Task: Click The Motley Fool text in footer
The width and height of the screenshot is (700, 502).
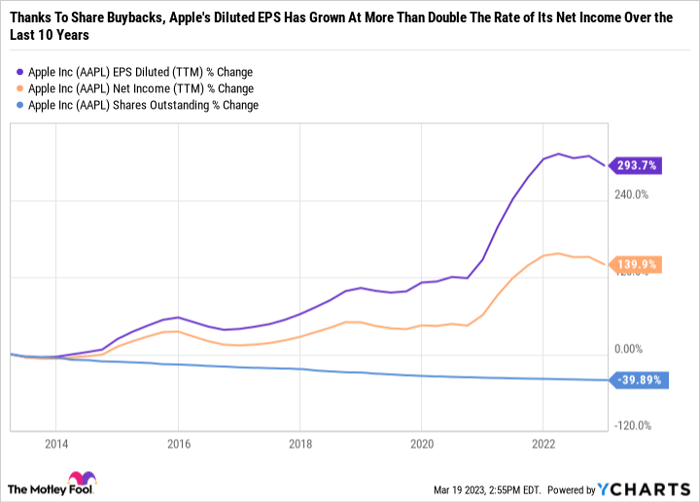Action: click(x=50, y=489)
